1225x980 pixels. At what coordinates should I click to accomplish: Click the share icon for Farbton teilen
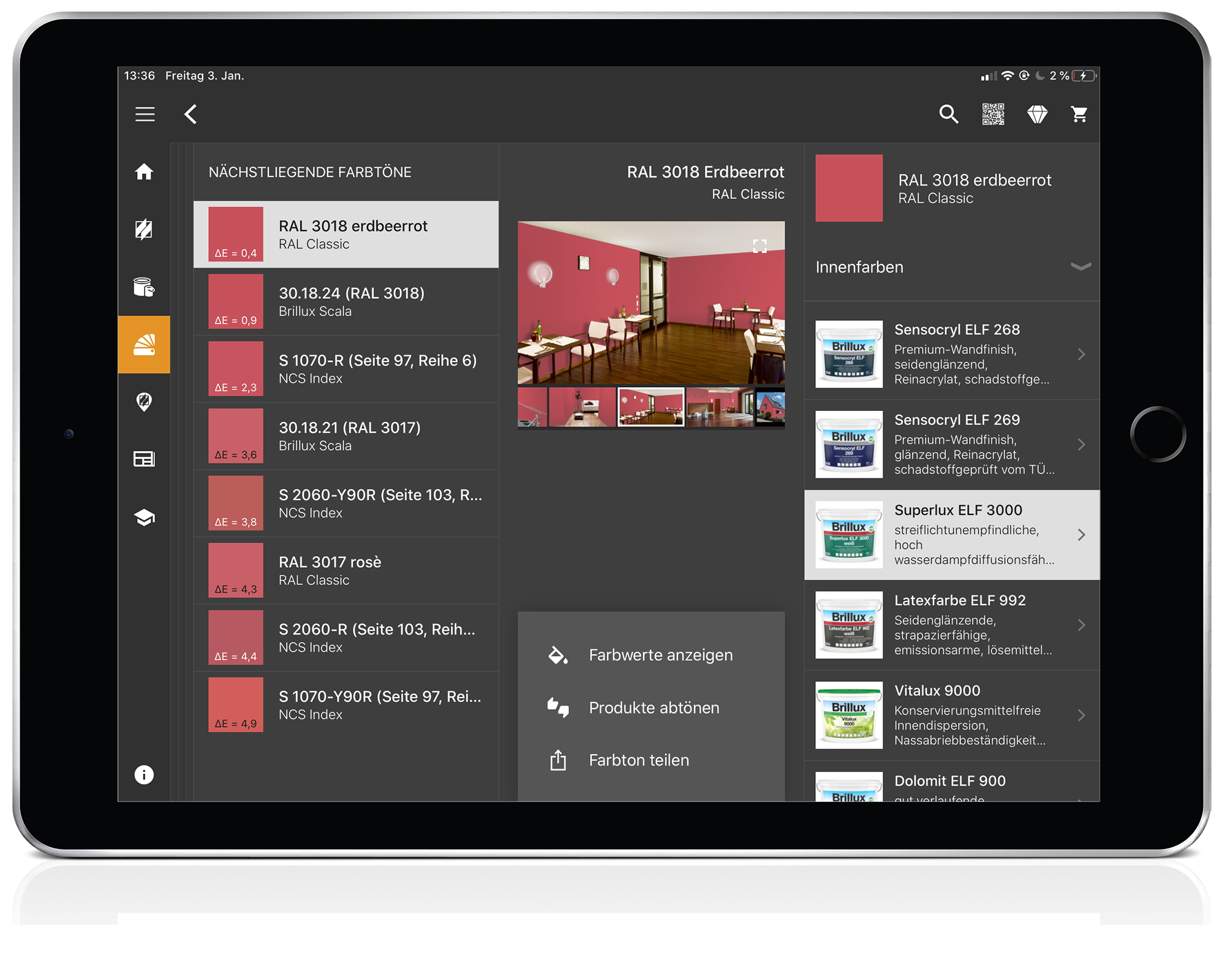click(x=557, y=760)
